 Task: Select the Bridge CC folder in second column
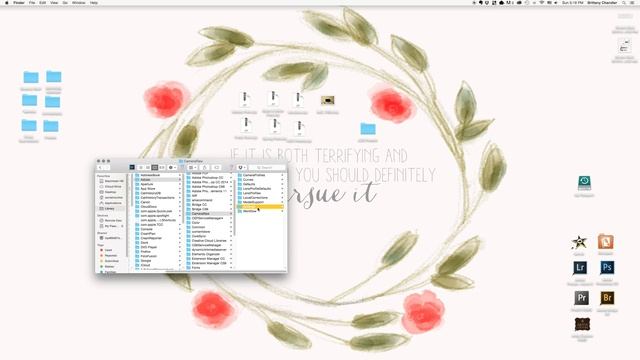coord(209,204)
